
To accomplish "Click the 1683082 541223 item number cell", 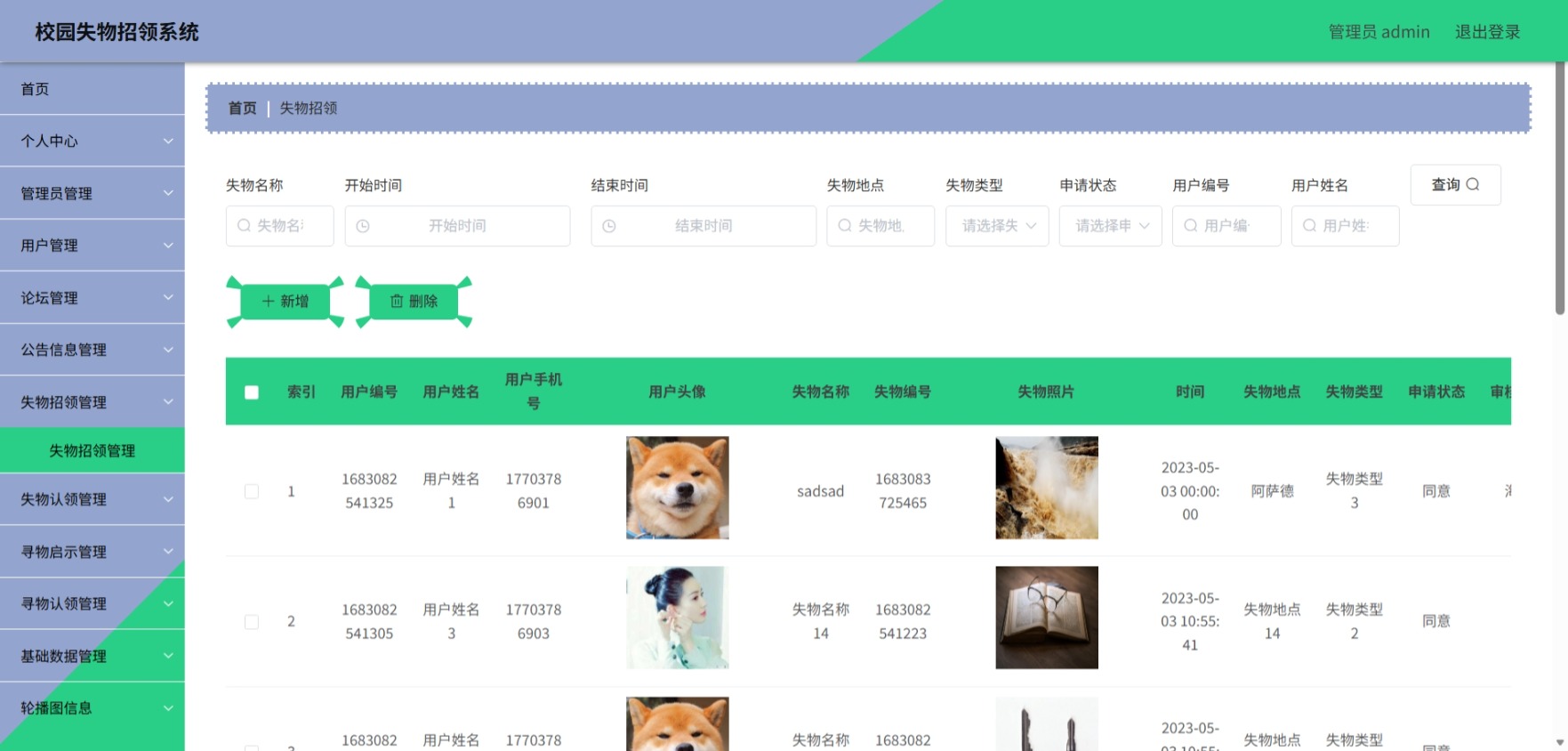I will tap(903, 621).
